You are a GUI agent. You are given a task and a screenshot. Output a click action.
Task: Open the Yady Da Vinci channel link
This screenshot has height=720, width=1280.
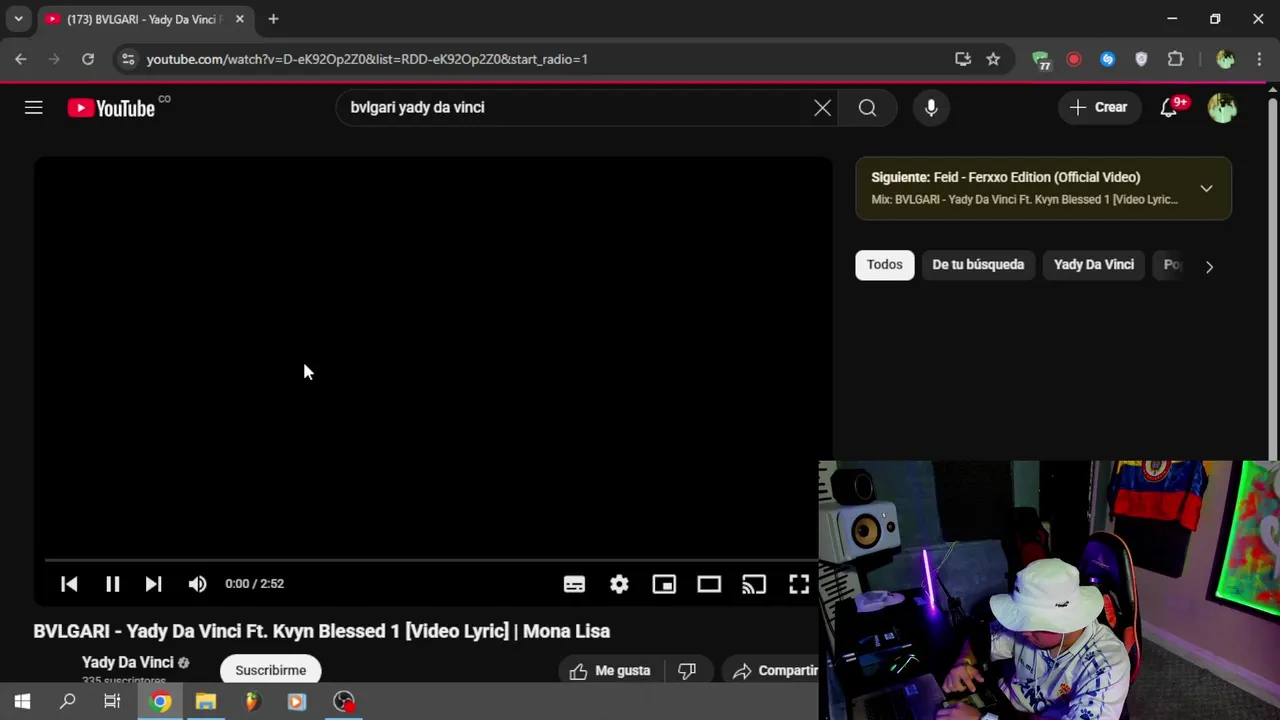tap(127, 662)
